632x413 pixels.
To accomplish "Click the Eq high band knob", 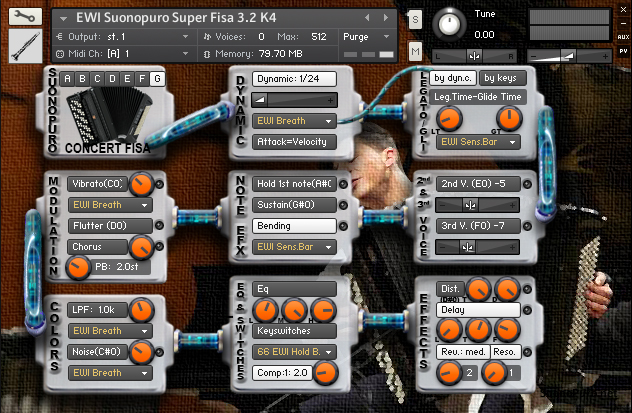I will (323, 310).
